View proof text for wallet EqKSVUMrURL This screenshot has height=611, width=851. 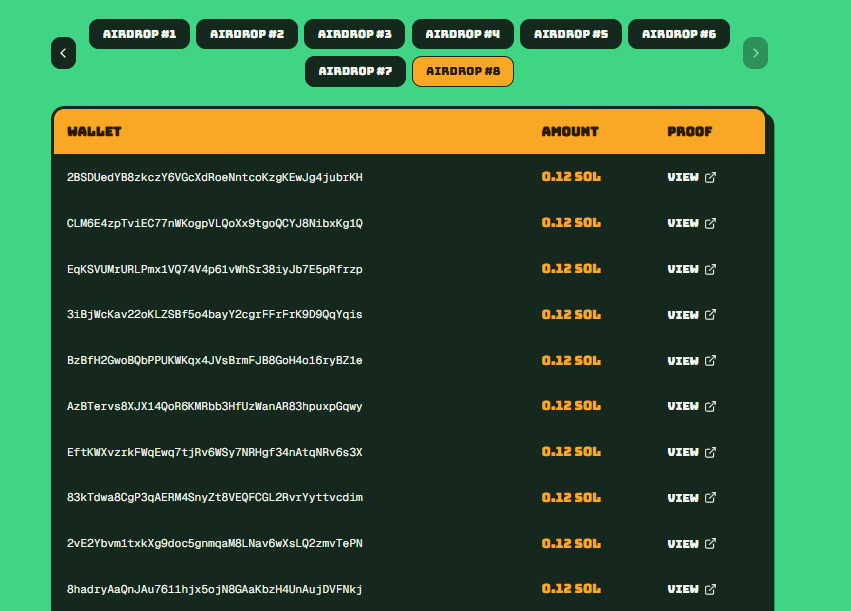[x=683, y=269]
